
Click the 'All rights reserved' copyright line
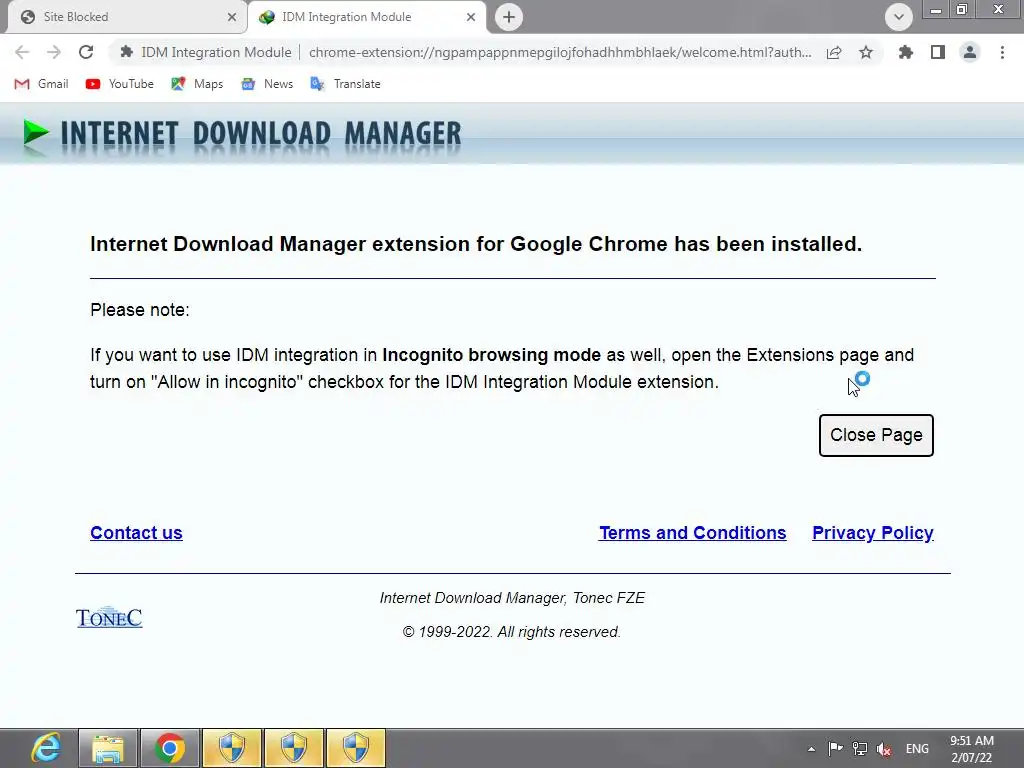511,632
